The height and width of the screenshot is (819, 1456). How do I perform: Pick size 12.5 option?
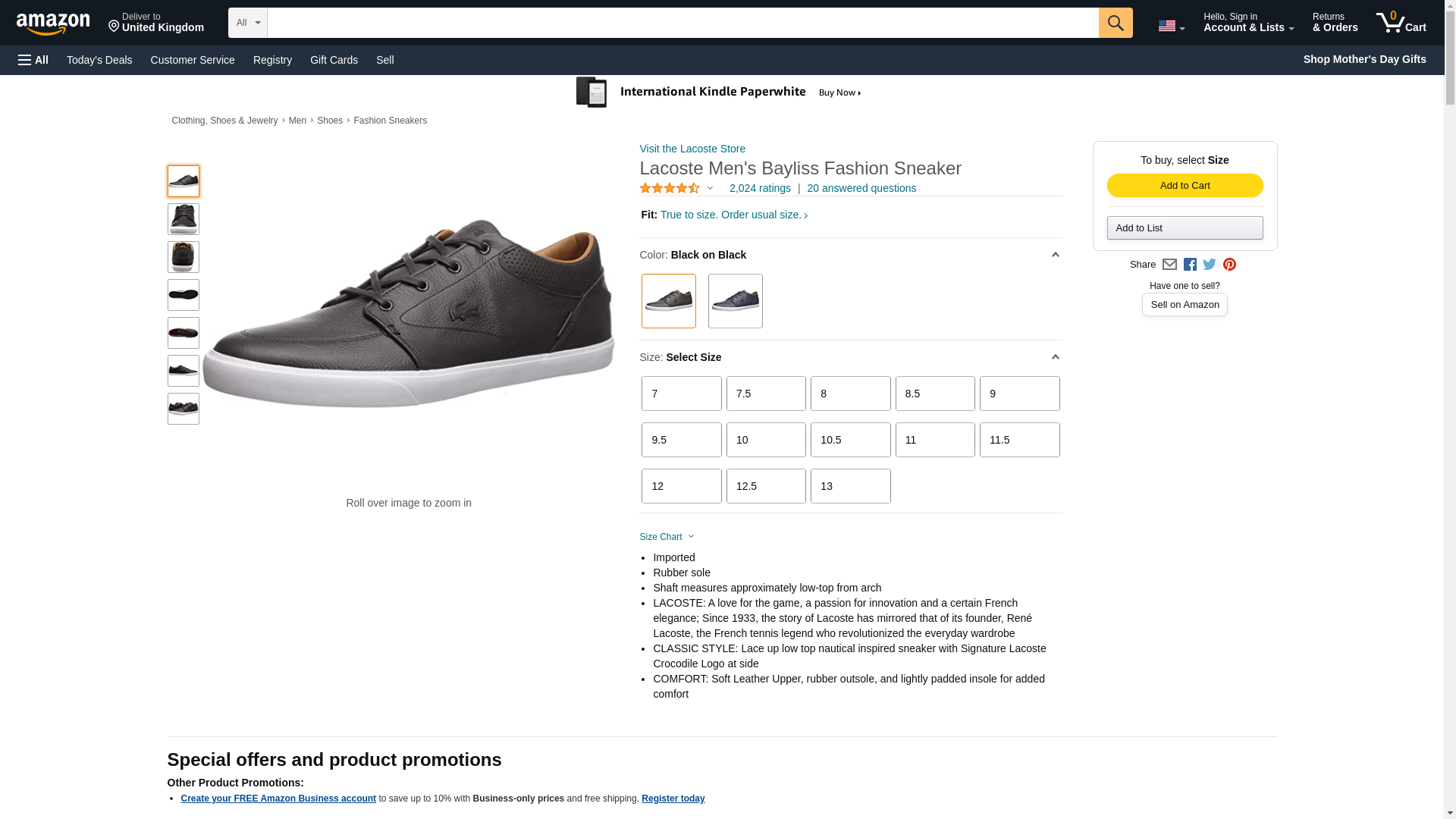tap(765, 486)
